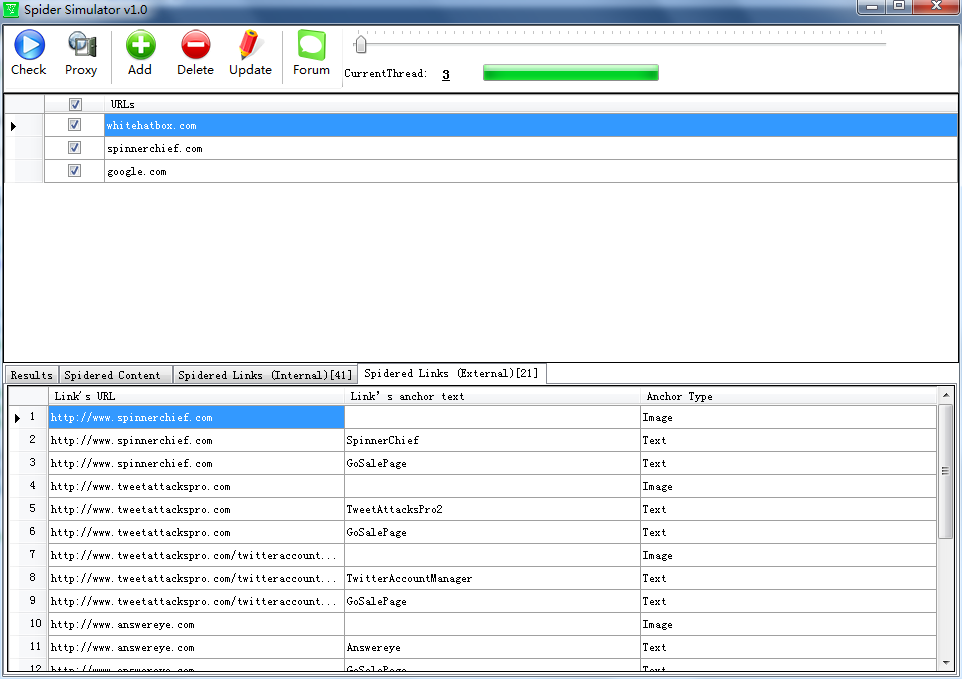Image resolution: width=962 pixels, height=679 pixels.
Task: Click the scroll up arrow in the links table
Action: [946, 396]
